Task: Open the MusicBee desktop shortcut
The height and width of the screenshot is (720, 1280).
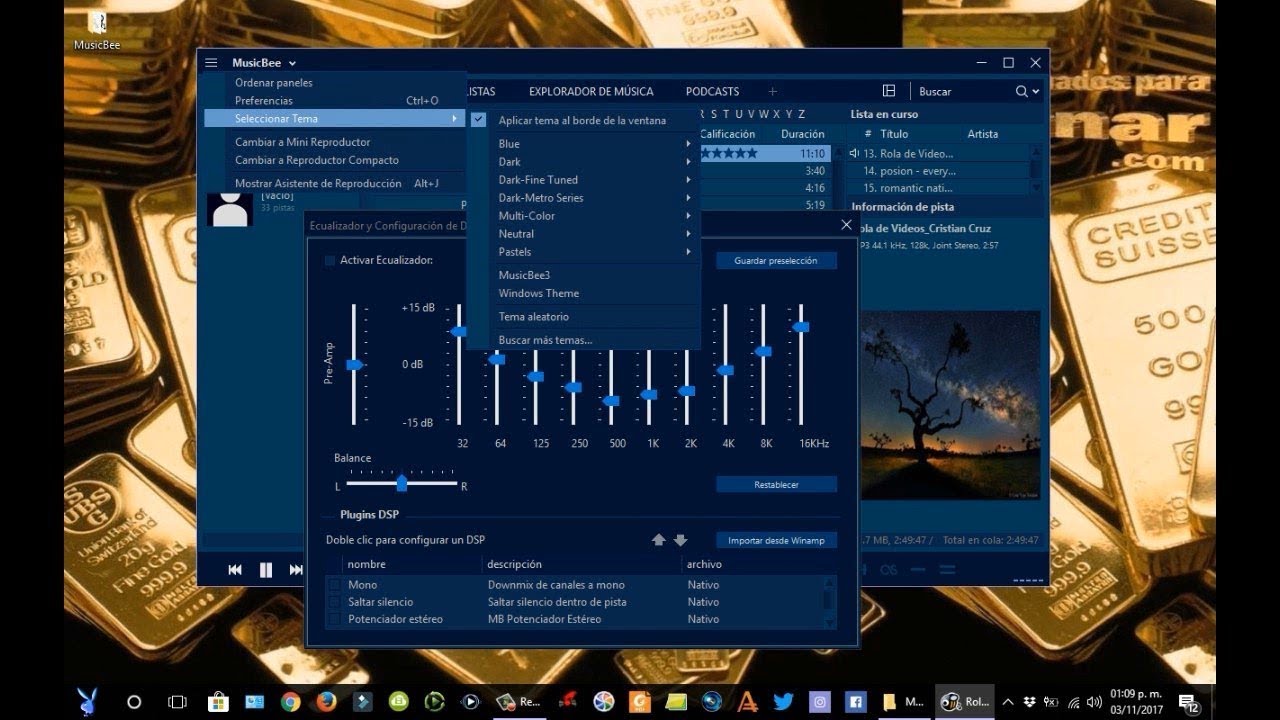Action: pos(97,30)
